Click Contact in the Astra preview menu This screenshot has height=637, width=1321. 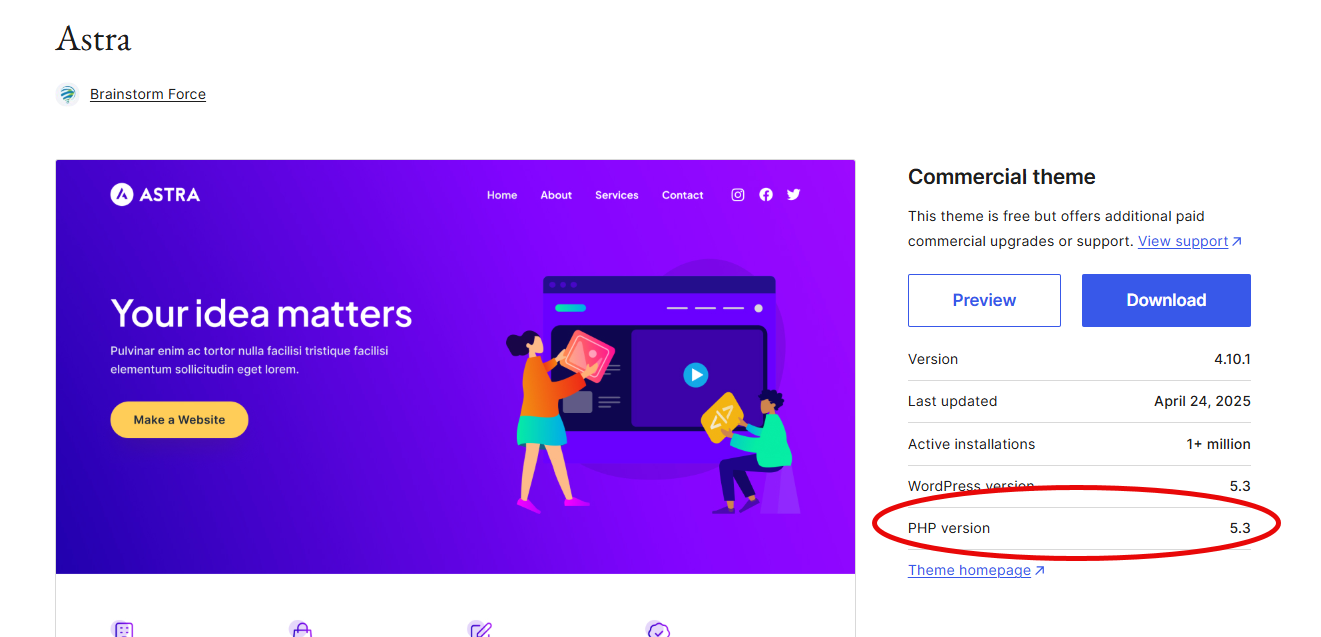pos(683,195)
